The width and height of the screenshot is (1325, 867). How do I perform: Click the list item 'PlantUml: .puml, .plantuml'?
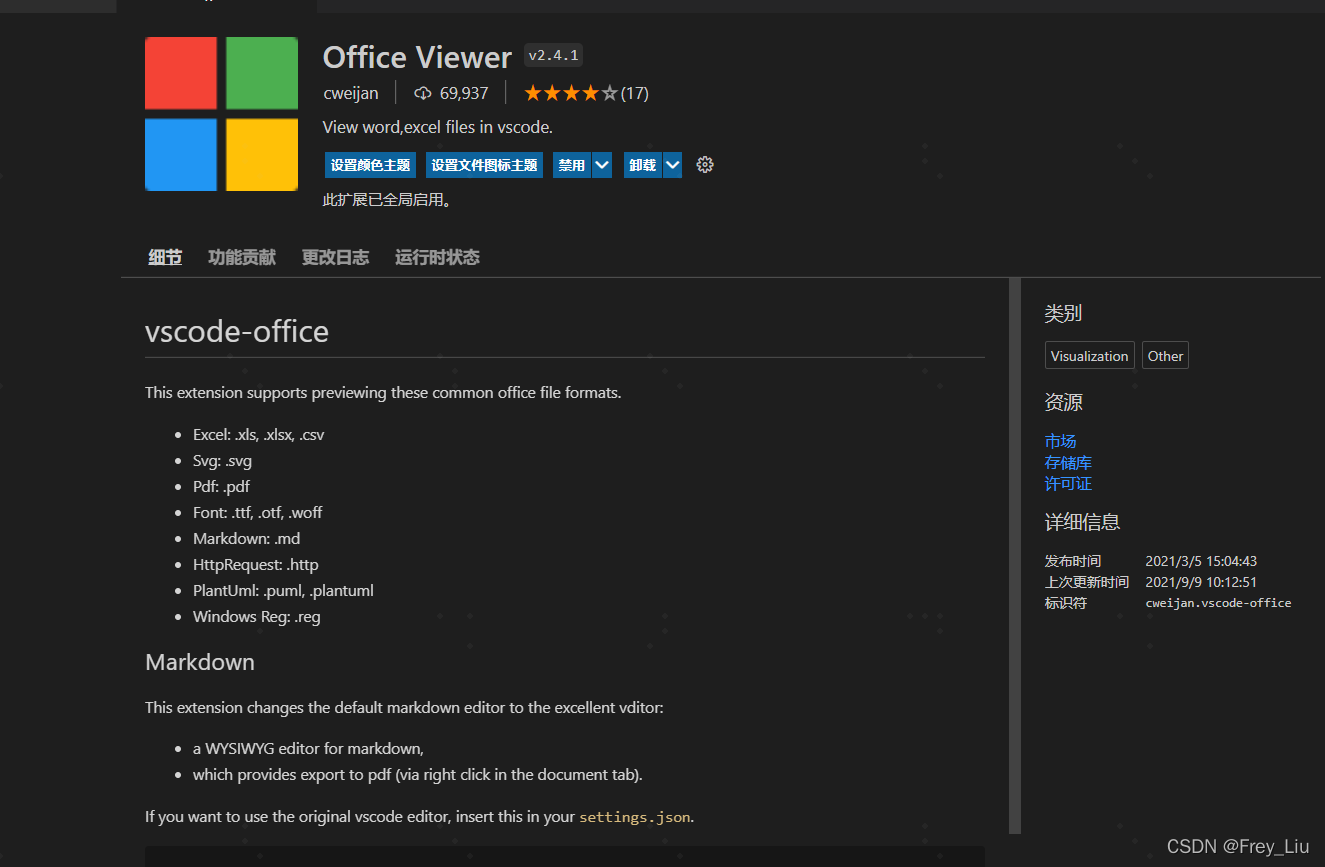pyautogui.click(x=284, y=591)
